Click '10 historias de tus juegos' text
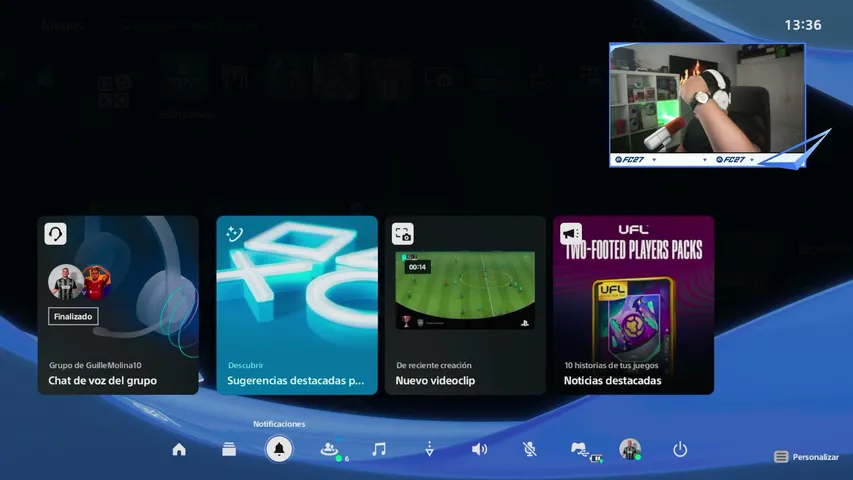Image resolution: width=853 pixels, height=480 pixels. pos(611,365)
